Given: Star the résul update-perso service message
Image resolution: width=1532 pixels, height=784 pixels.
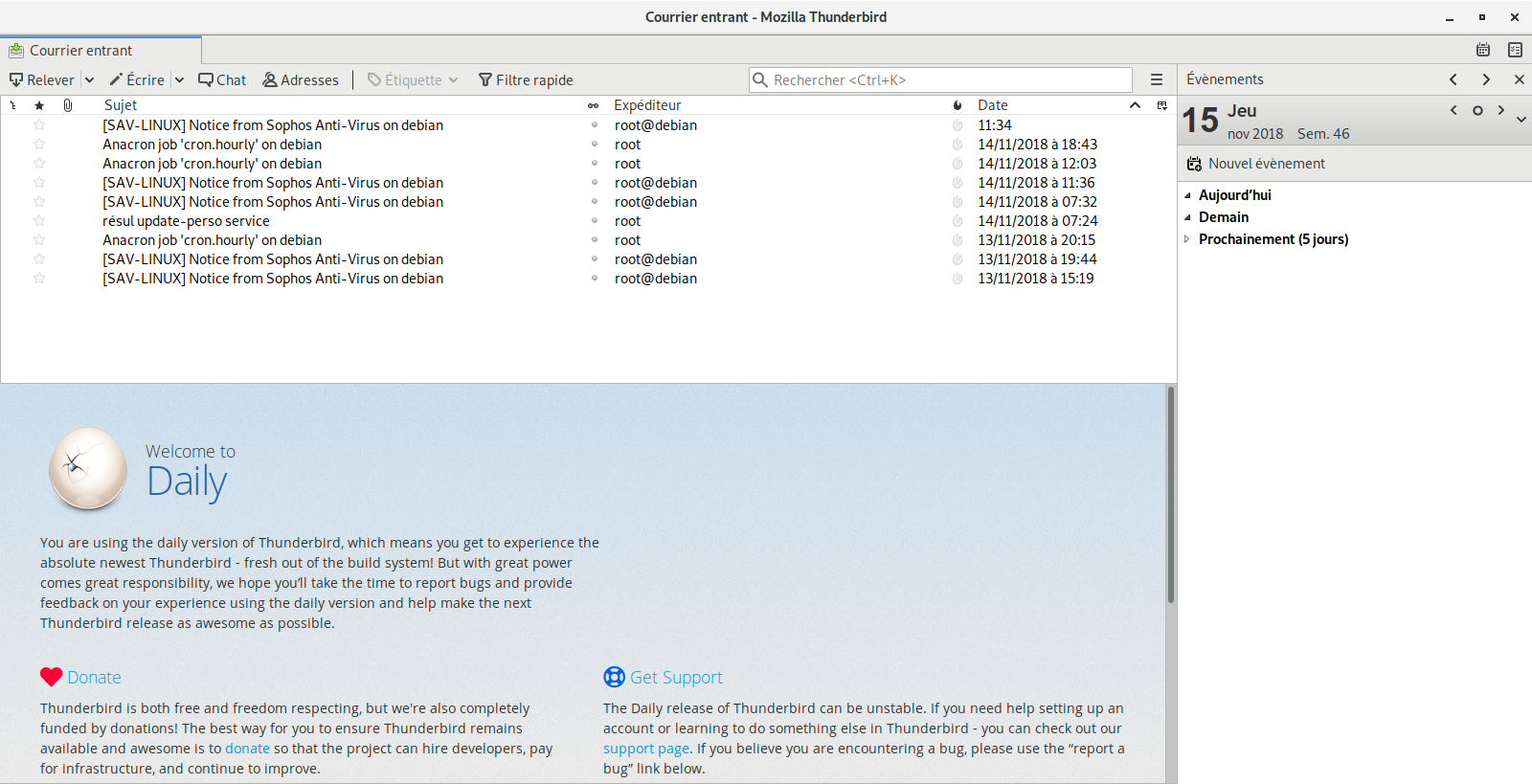Looking at the screenshot, I should pos(39,221).
